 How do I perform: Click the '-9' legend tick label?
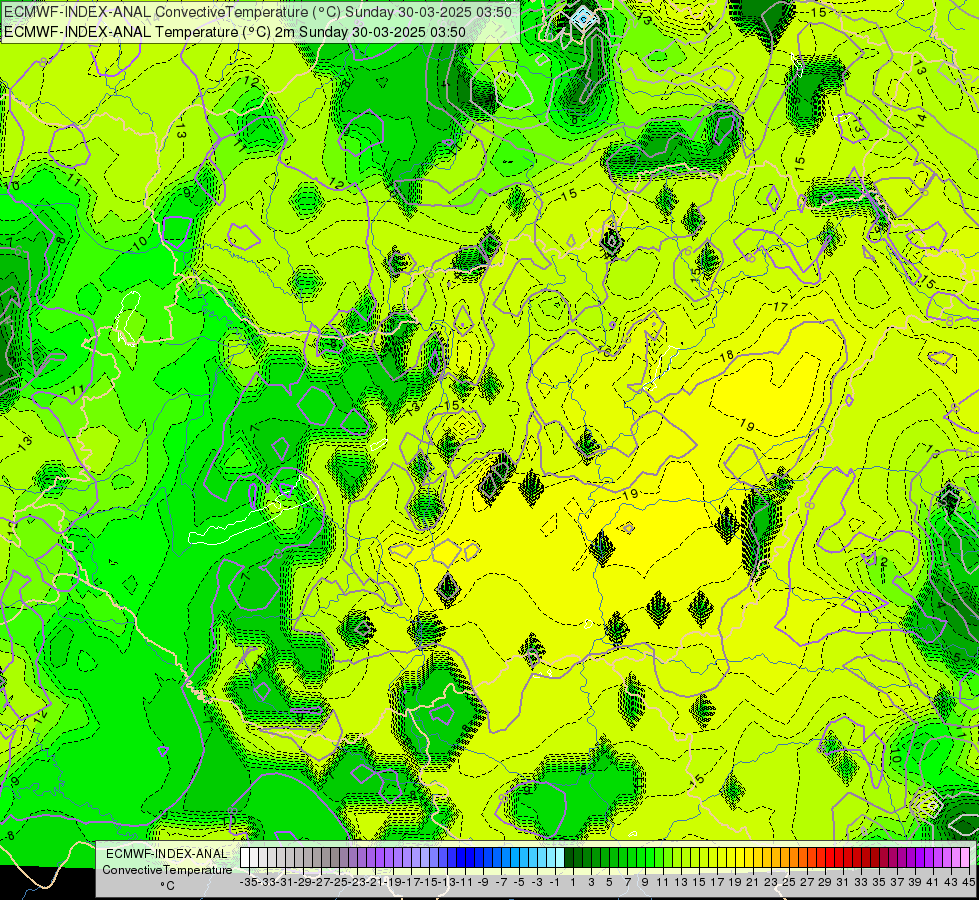coord(483,883)
